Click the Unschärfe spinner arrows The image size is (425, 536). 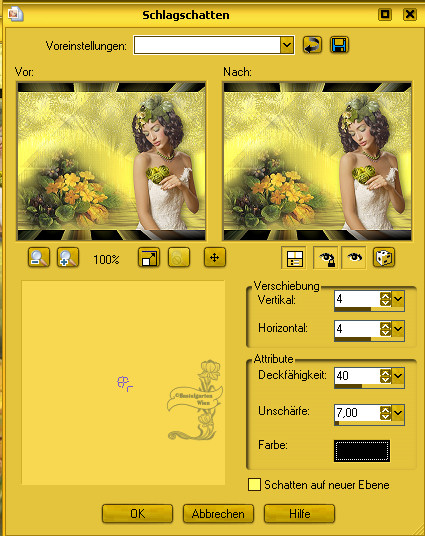pyautogui.click(x=385, y=413)
